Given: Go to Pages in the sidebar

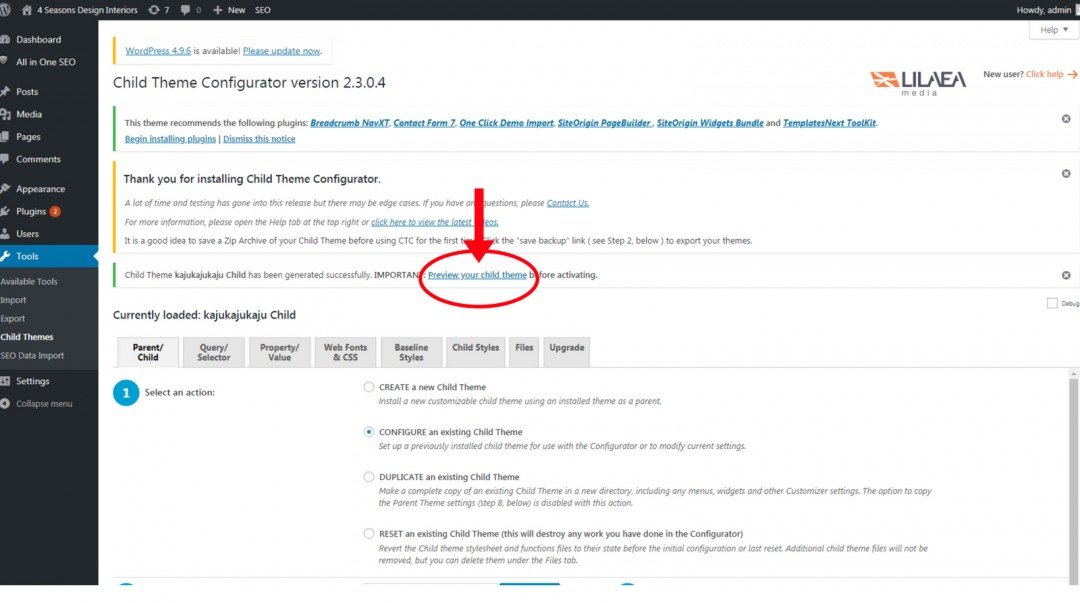Looking at the screenshot, I should [x=28, y=136].
